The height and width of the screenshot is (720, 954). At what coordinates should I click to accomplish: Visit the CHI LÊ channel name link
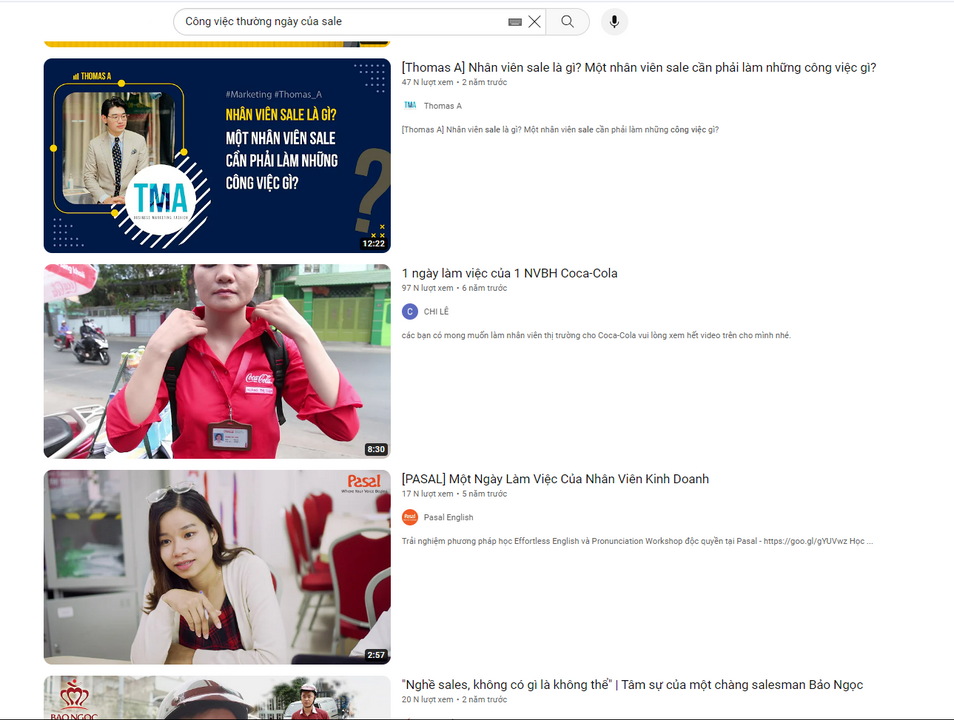click(x=435, y=311)
